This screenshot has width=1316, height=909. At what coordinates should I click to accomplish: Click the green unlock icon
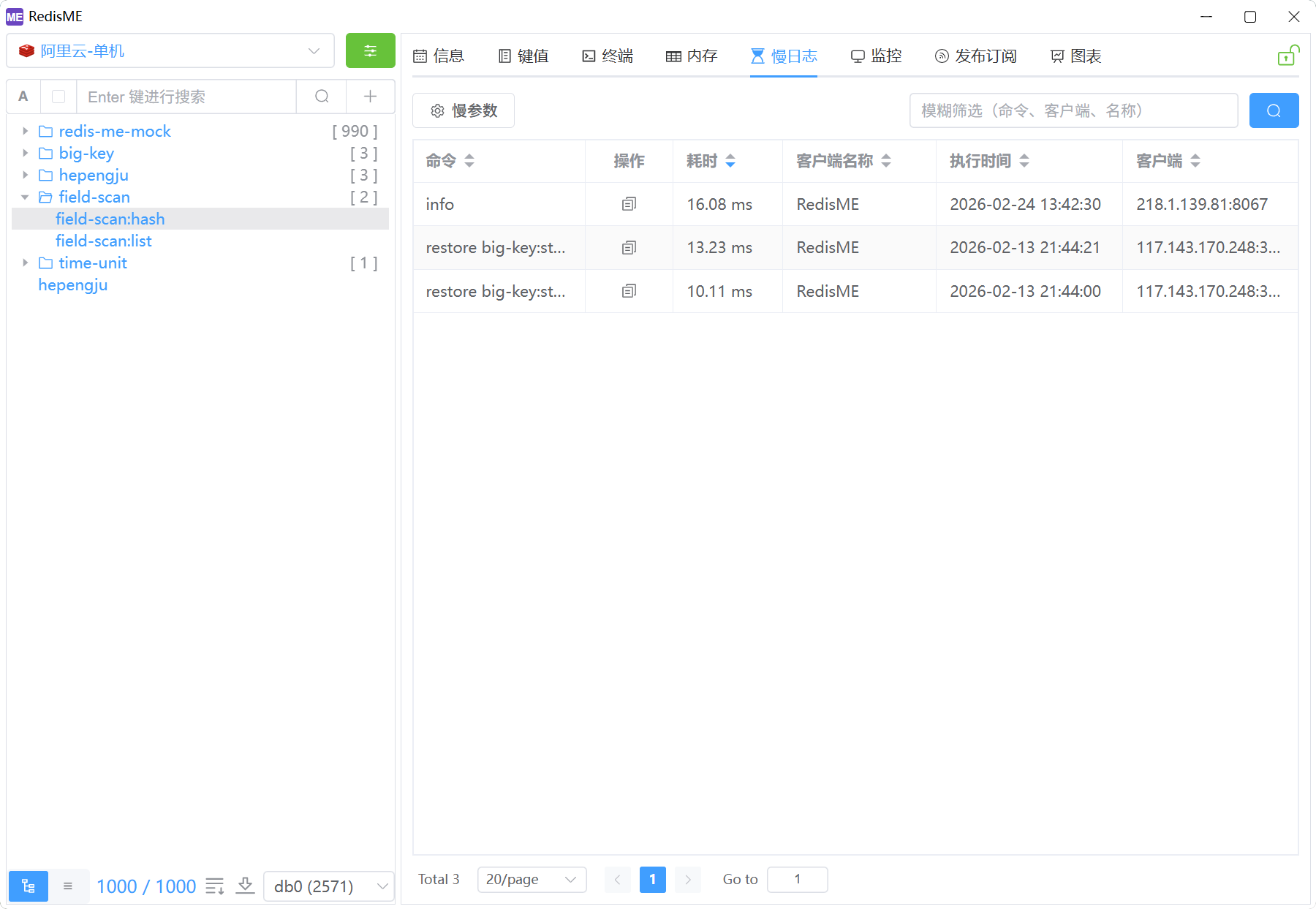(x=1287, y=56)
